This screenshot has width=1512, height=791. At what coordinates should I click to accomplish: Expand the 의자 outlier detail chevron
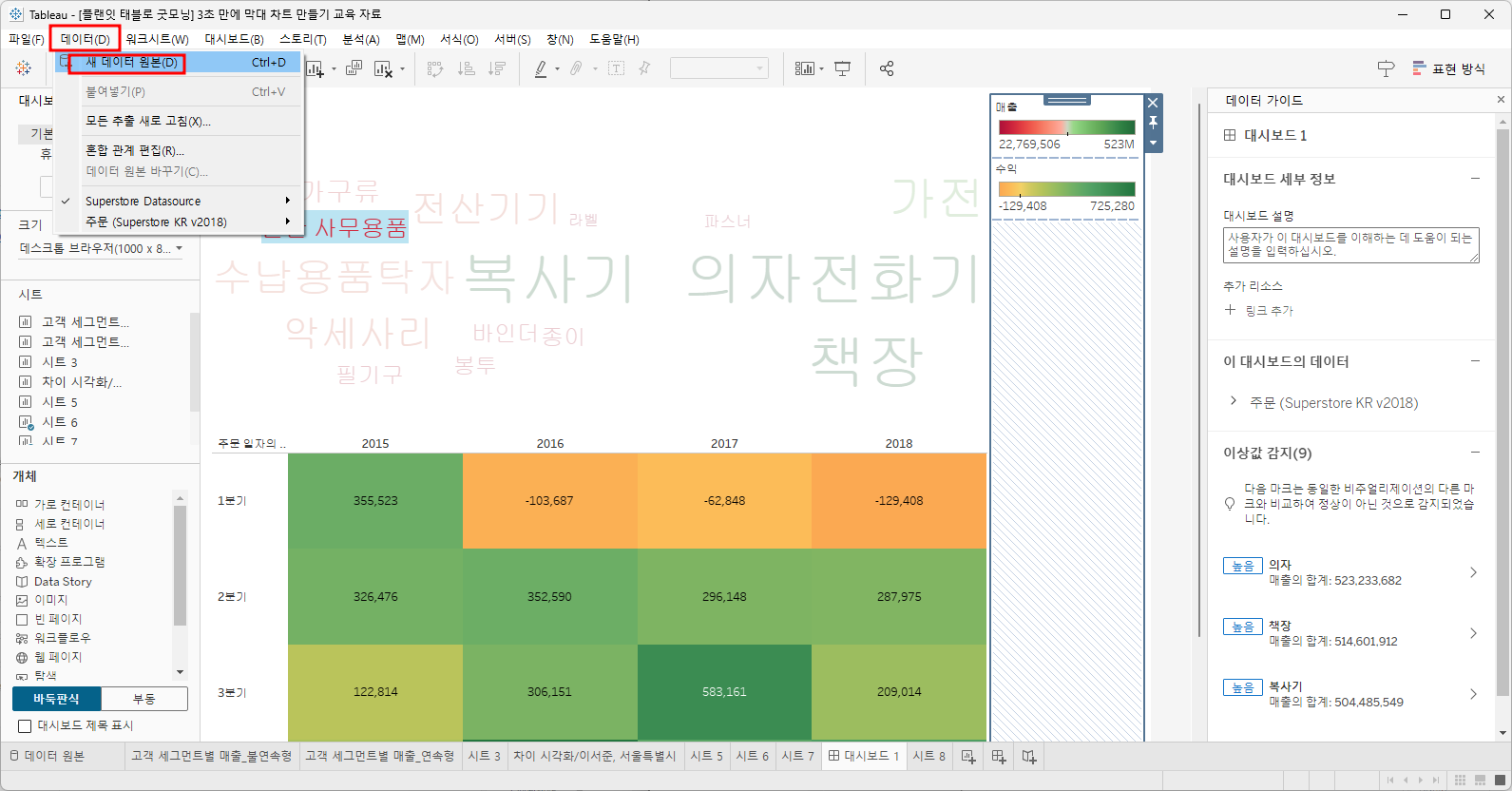(1473, 572)
